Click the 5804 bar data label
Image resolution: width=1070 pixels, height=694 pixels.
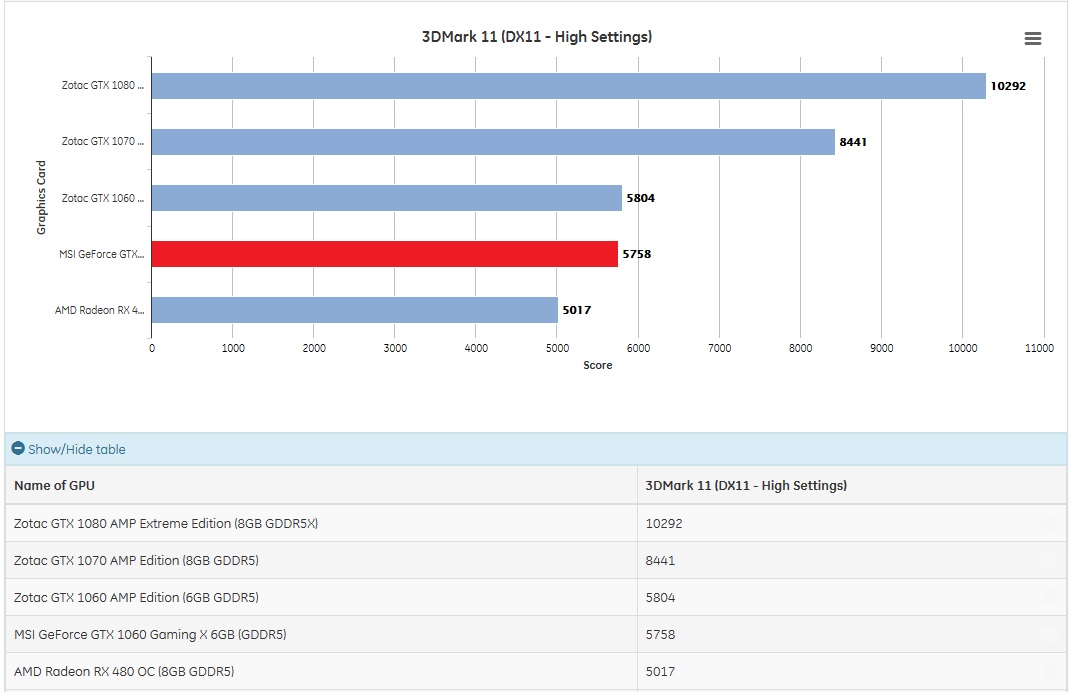pyautogui.click(x=641, y=198)
